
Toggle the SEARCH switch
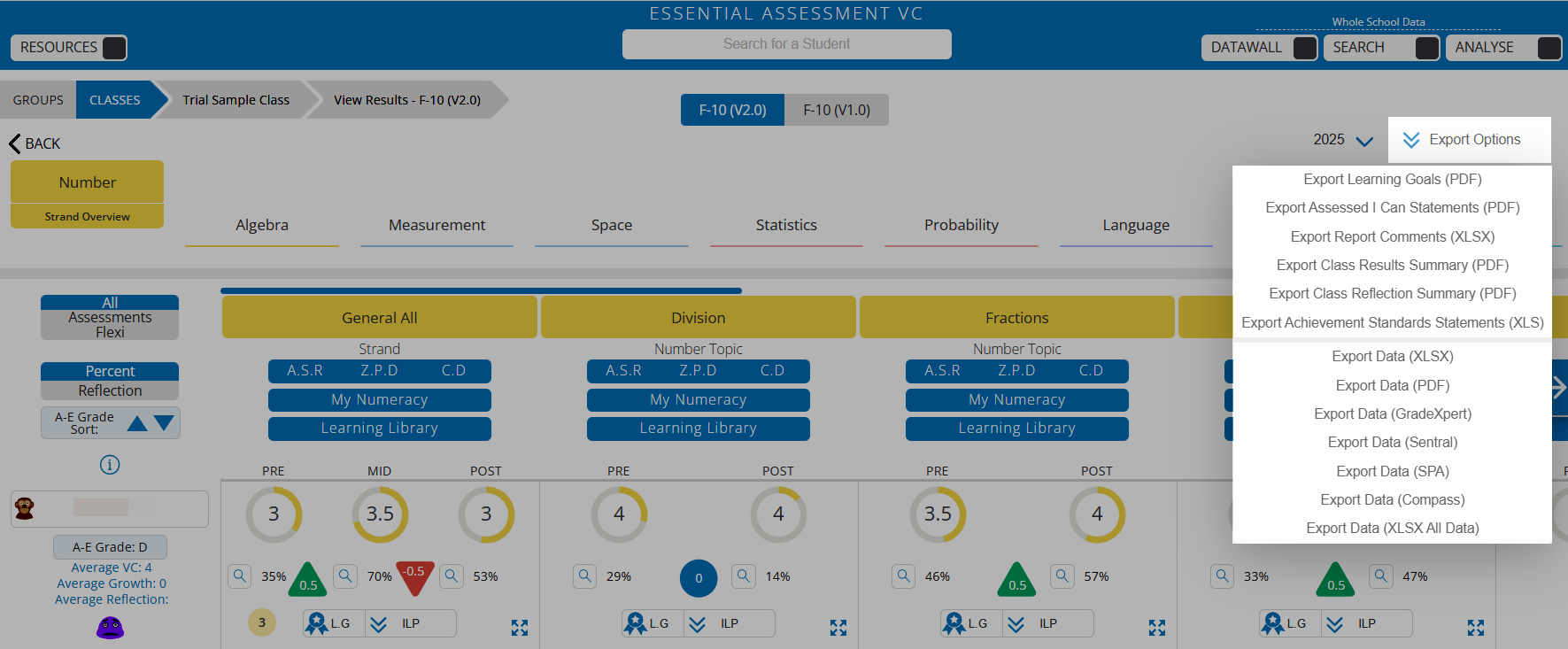point(1427,48)
